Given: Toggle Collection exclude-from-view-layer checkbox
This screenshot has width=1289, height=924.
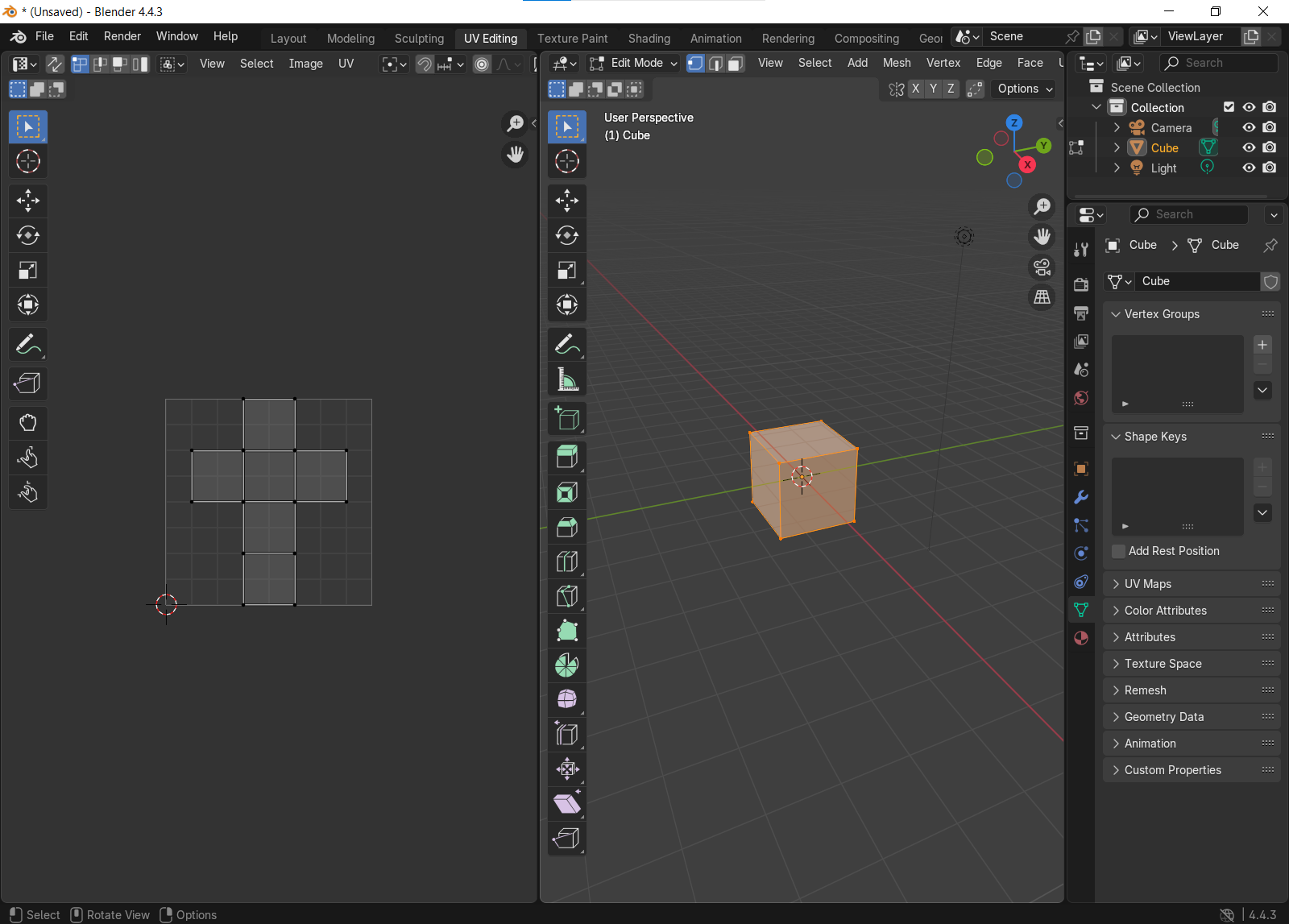Looking at the screenshot, I should [x=1229, y=107].
